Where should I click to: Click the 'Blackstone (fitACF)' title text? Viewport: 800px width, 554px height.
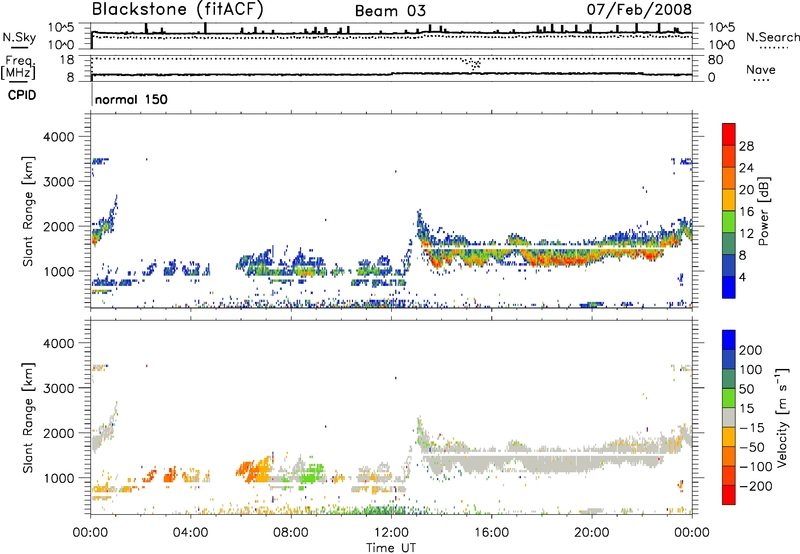tap(178, 9)
